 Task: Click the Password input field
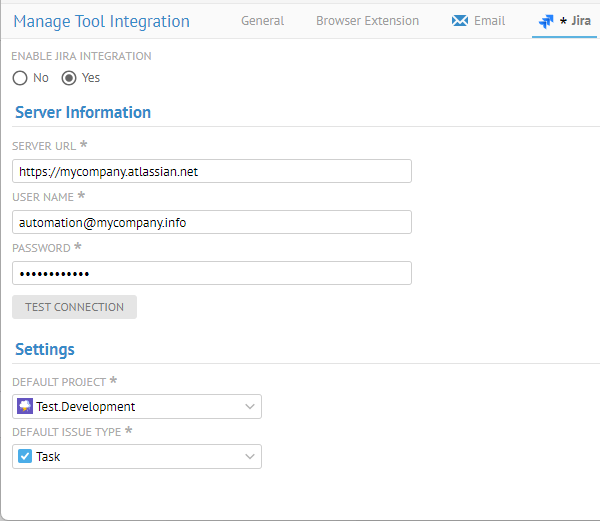[x=211, y=273]
